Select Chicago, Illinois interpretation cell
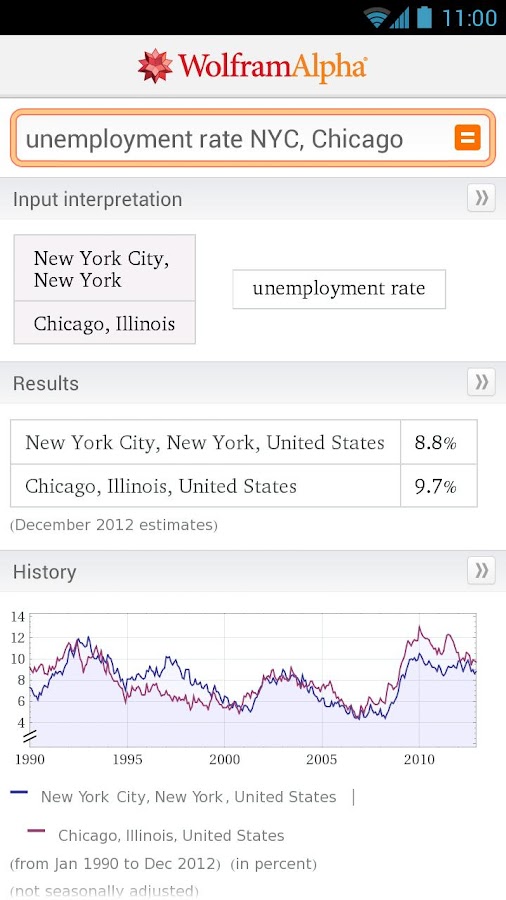The height and width of the screenshot is (900, 506). (x=104, y=323)
